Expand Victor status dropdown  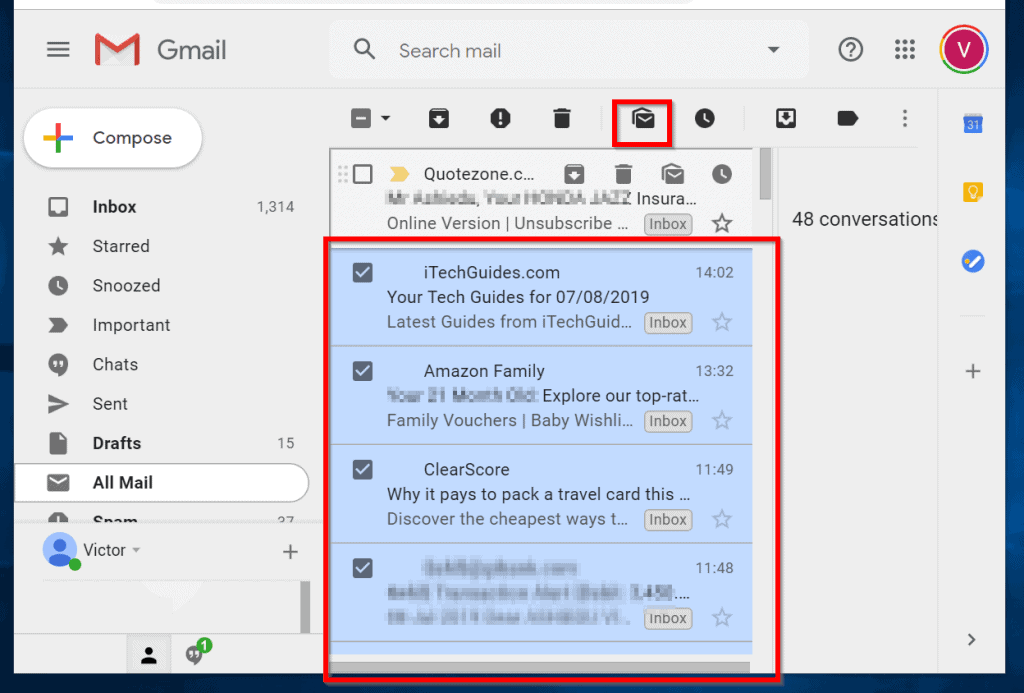(136, 550)
